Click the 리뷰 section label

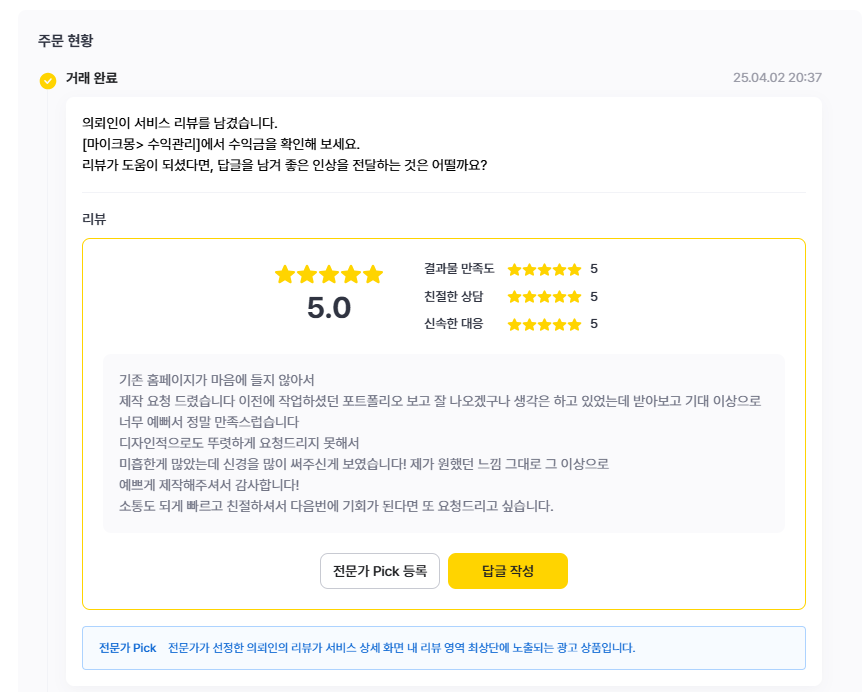pos(94,218)
